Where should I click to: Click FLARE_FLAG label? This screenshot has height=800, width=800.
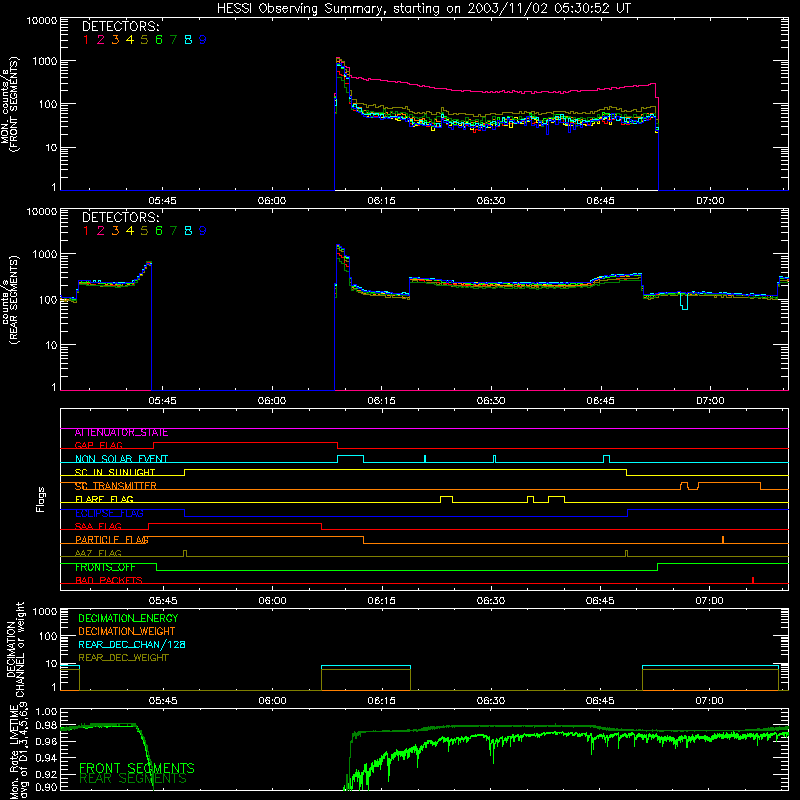tap(104, 499)
